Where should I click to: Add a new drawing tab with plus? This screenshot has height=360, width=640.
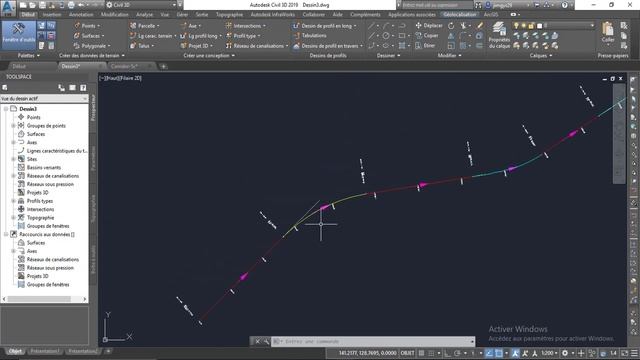click(x=163, y=66)
